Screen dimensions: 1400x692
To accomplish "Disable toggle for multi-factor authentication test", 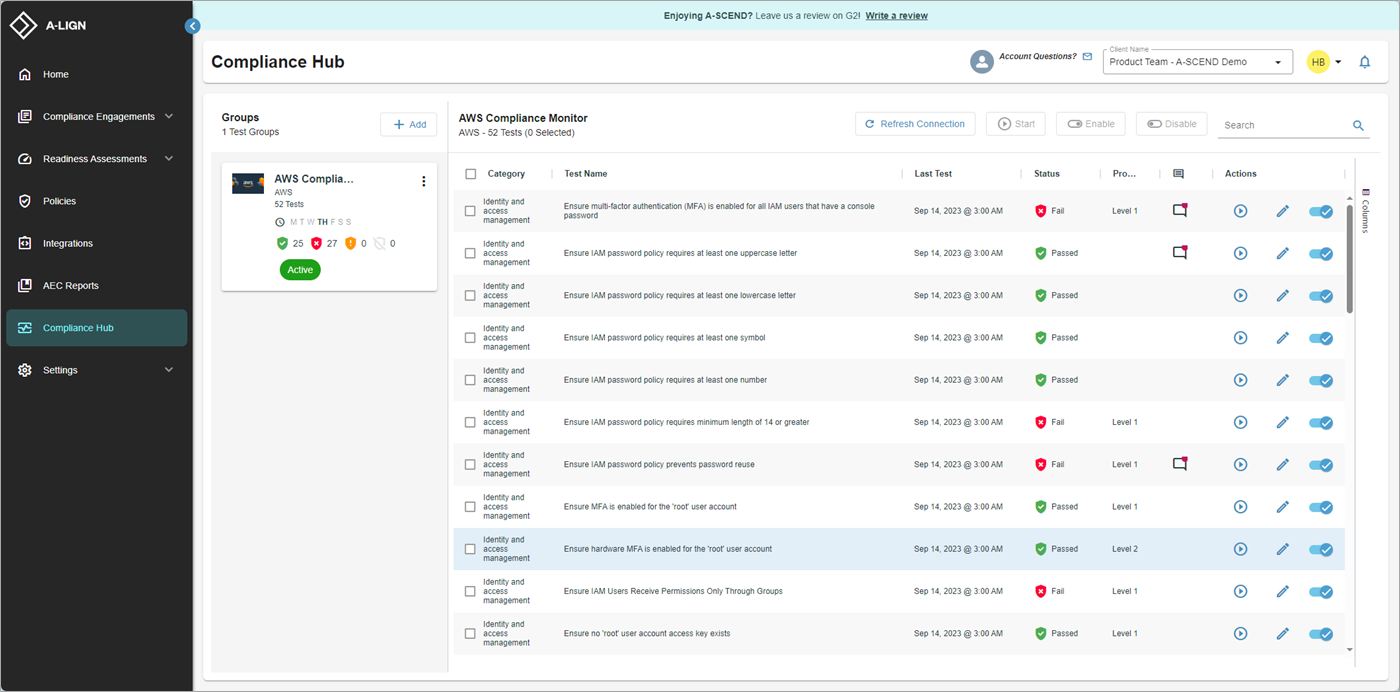I will click(1321, 211).
